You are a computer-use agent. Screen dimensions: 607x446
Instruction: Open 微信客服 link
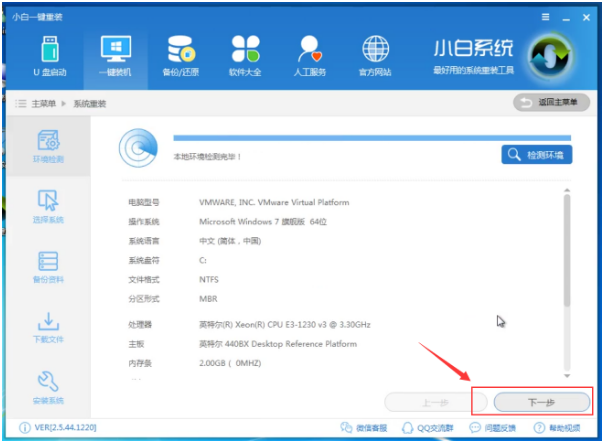364,428
